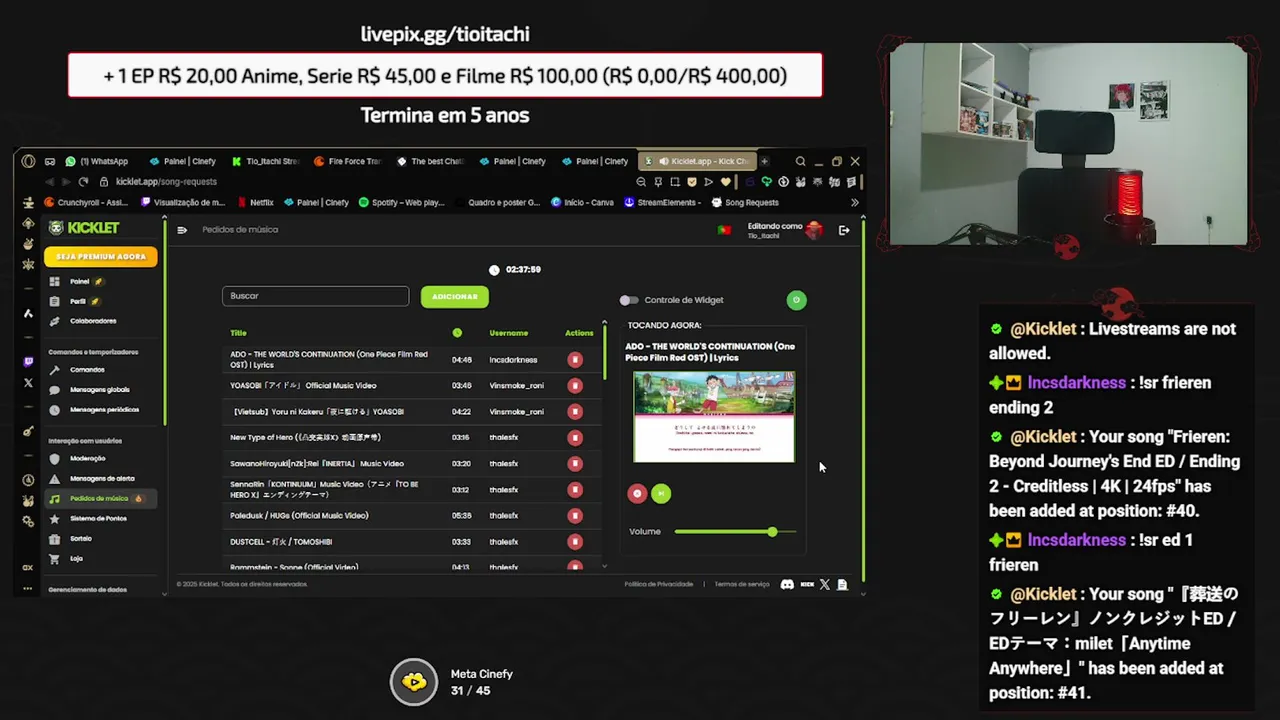Open Discord link in the footer
The height and width of the screenshot is (720, 1280).
tap(787, 584)
